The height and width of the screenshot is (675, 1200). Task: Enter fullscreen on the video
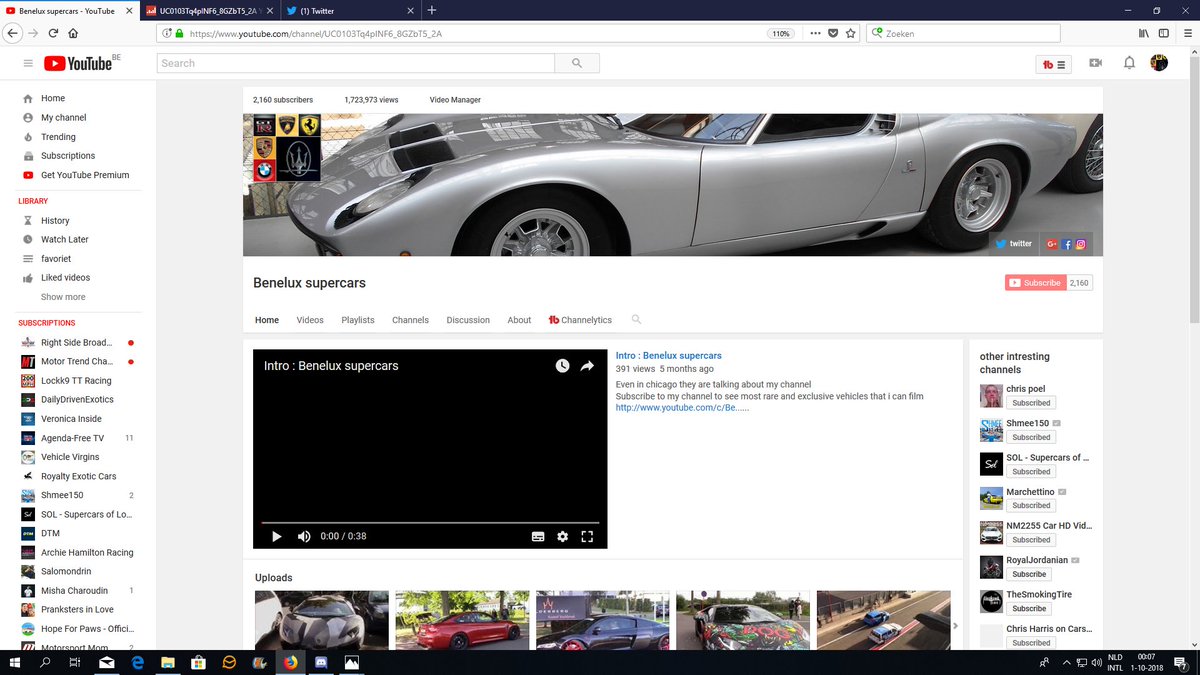pyautogui.click(x=587, y=536)
